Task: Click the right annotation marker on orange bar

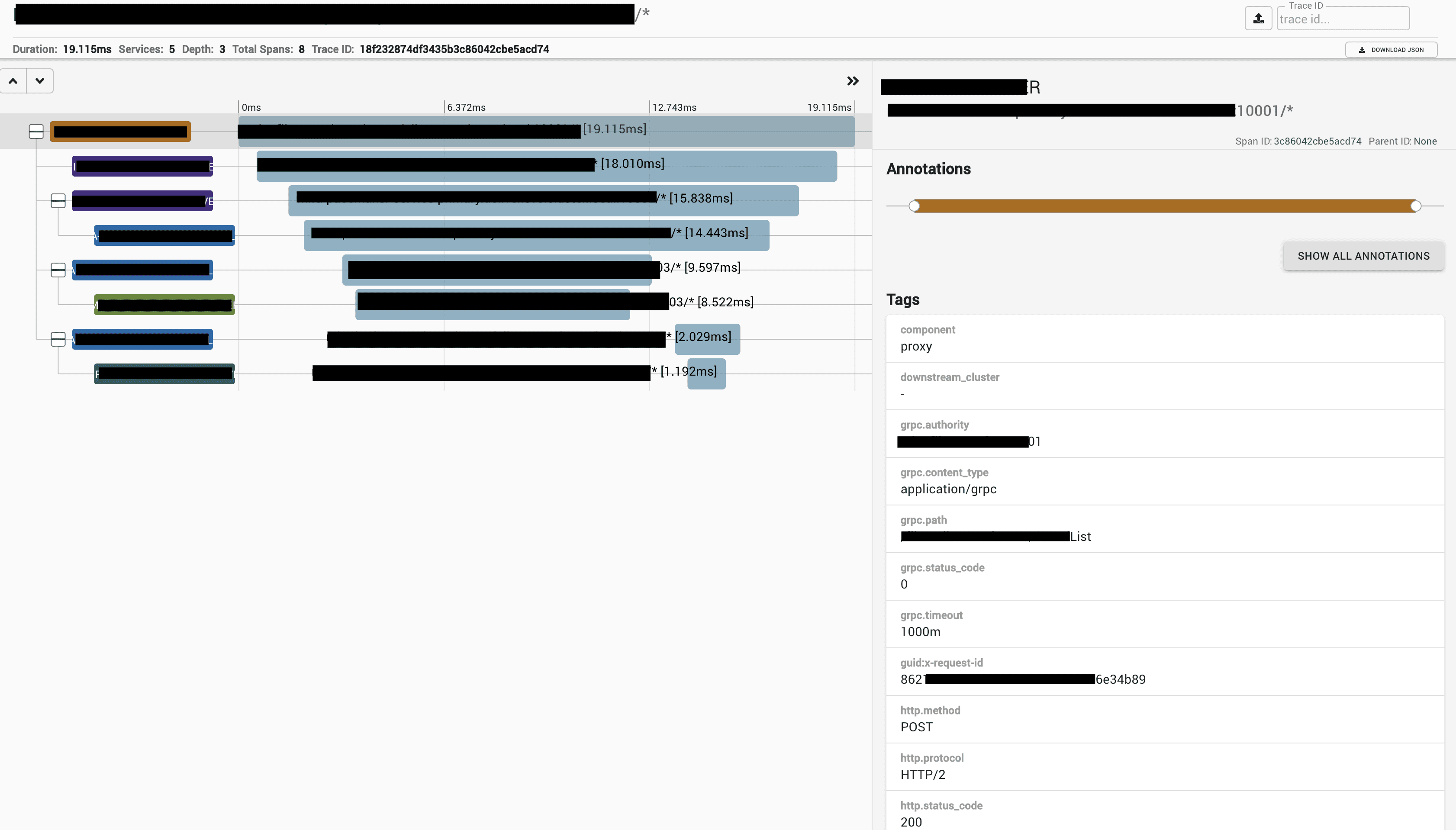Action: pos(1415,206)
